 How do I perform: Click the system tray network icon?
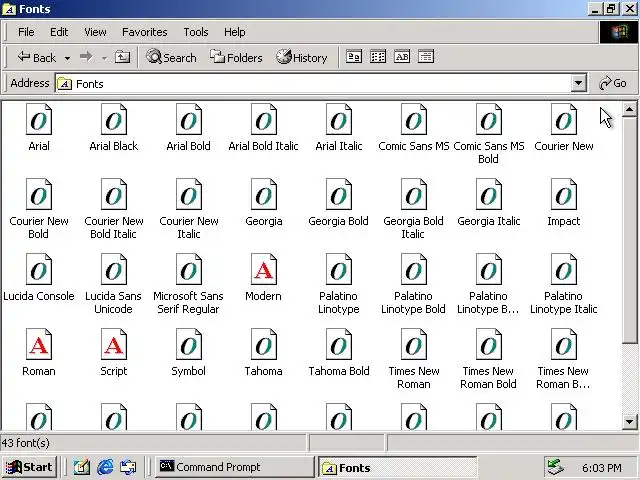pos(556,467)
